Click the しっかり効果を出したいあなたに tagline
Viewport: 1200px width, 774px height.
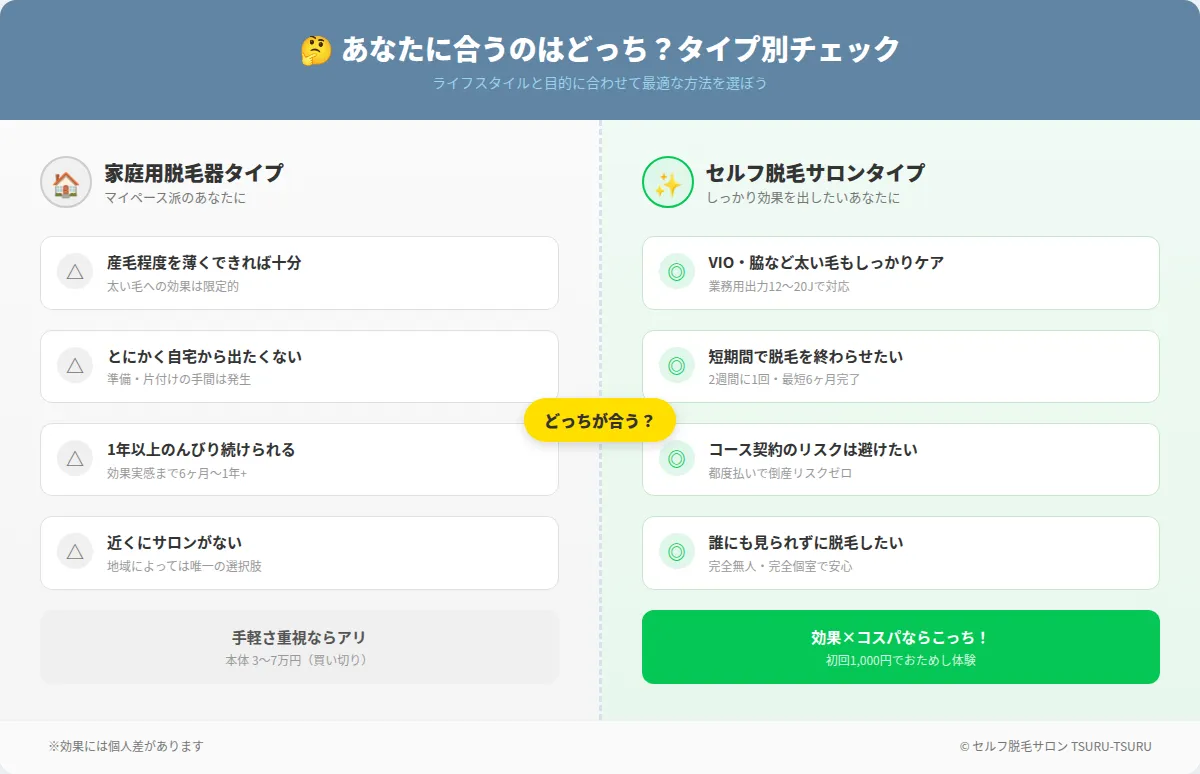(x=803, y=198)
